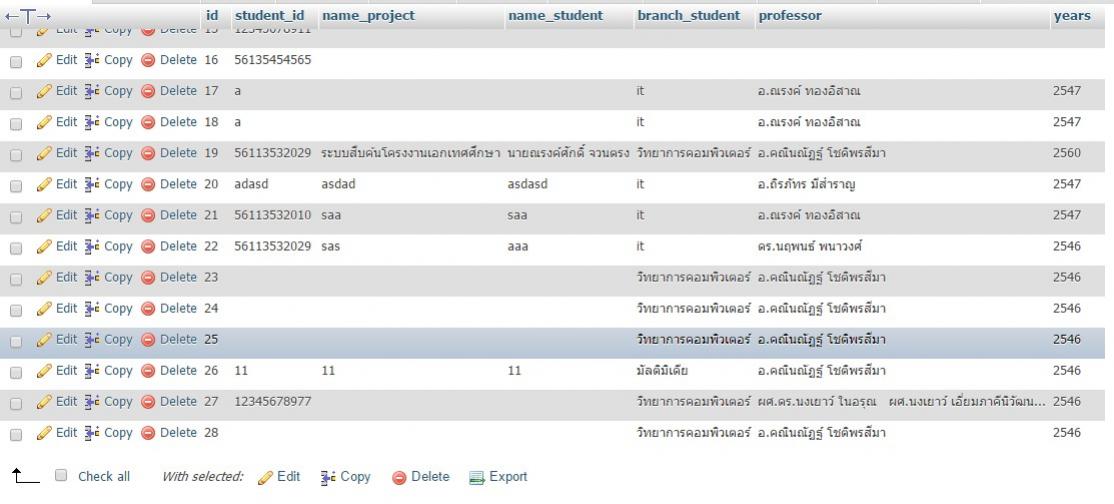Click the red Delete icon in row 27
The height and width of the screenshot is (504, 1114).
(148, 402)
